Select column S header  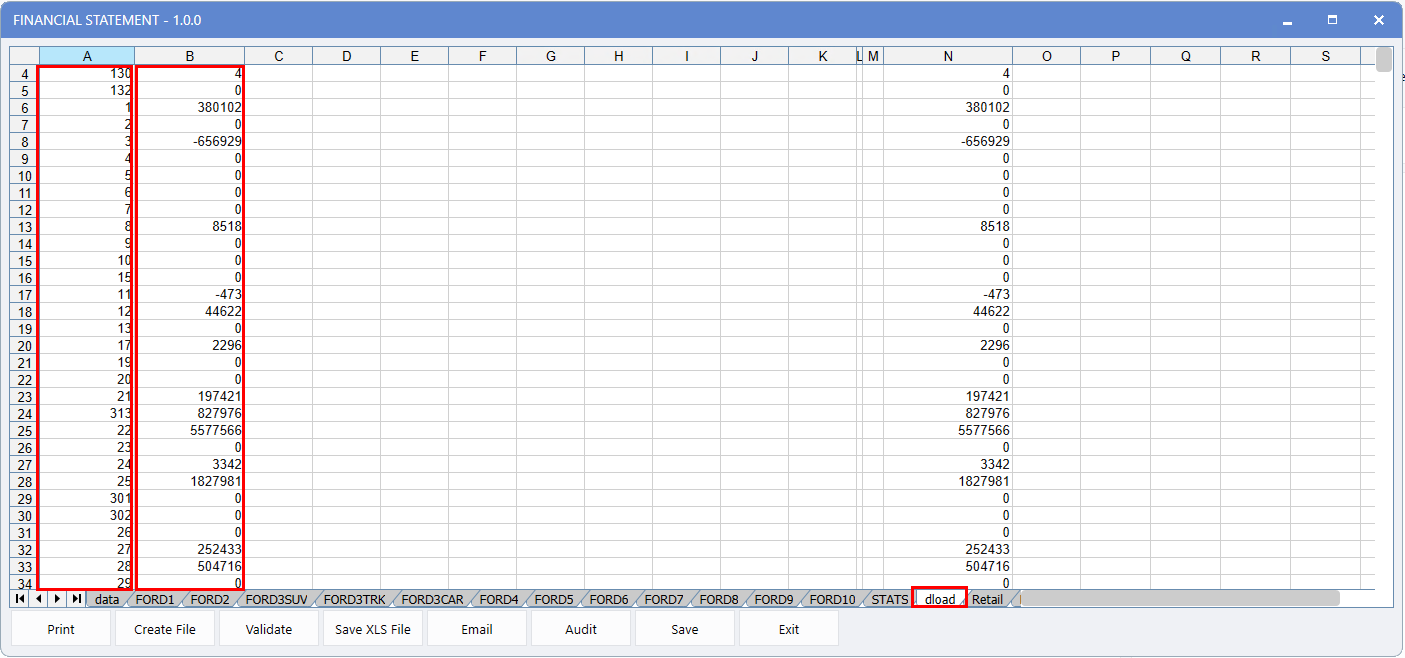1326,56
